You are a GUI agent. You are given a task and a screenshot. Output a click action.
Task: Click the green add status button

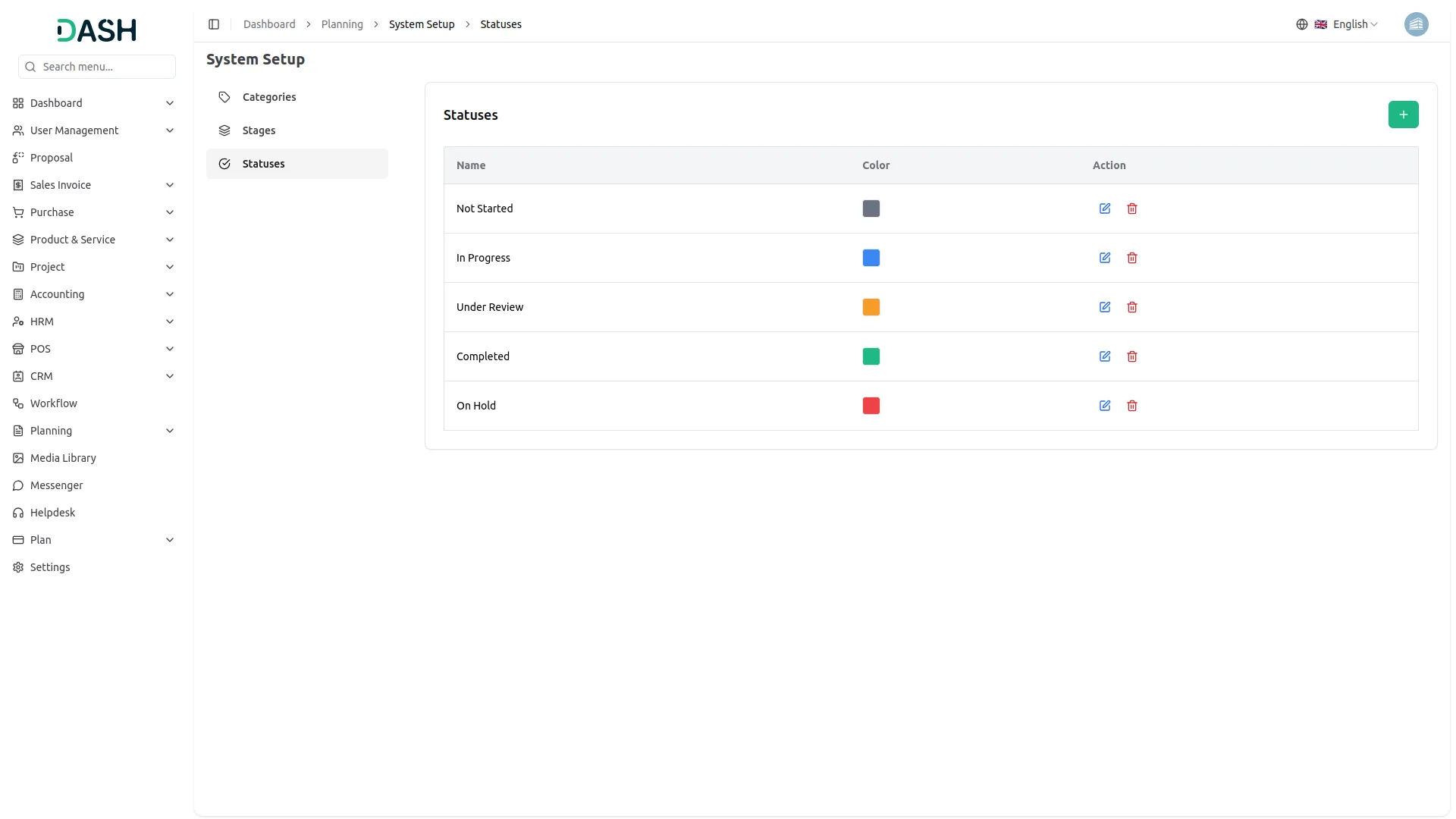pos(1403,115)
